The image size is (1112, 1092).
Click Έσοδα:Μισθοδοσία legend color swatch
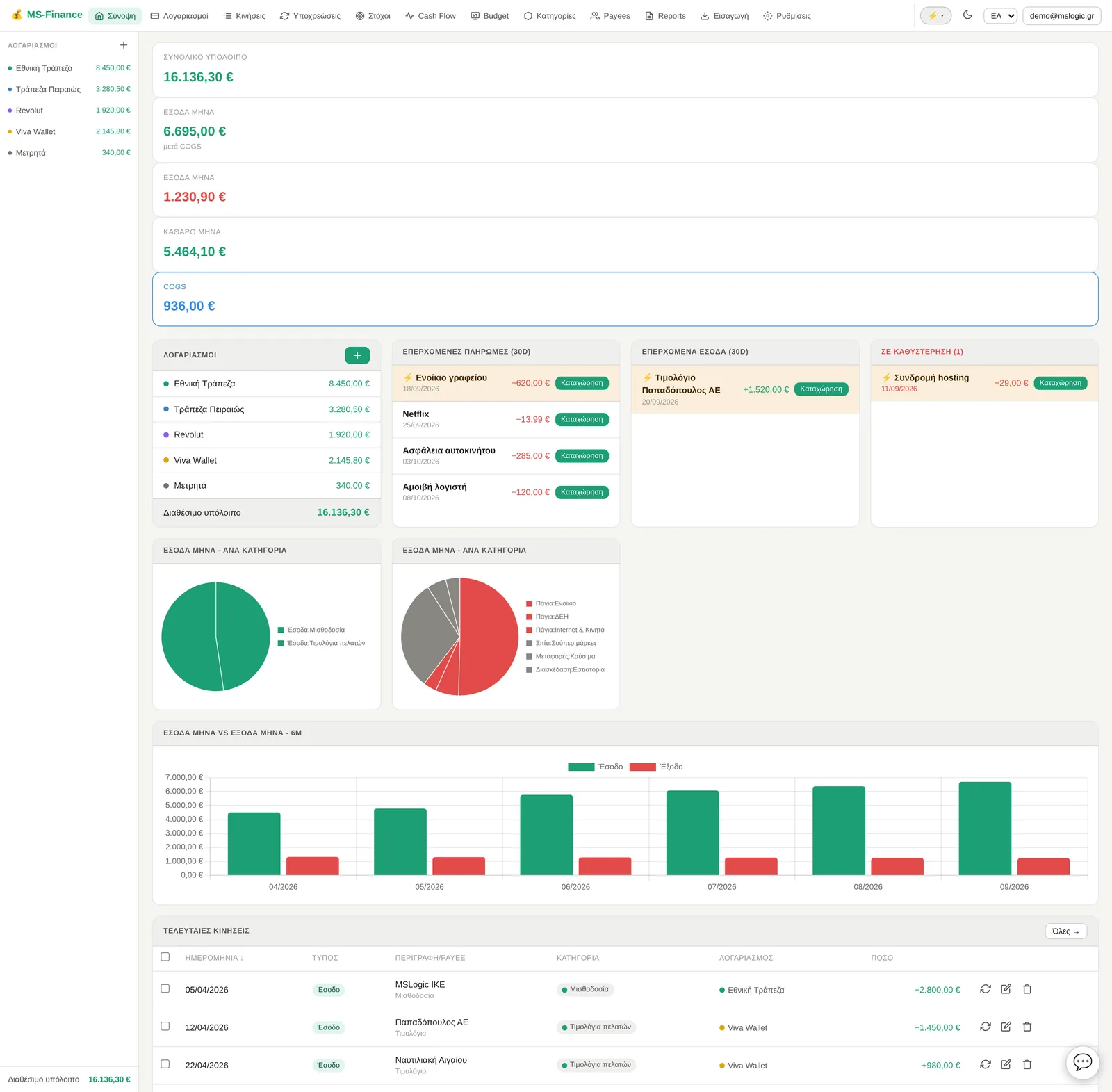pyautogui.click(x=281, y=630)
